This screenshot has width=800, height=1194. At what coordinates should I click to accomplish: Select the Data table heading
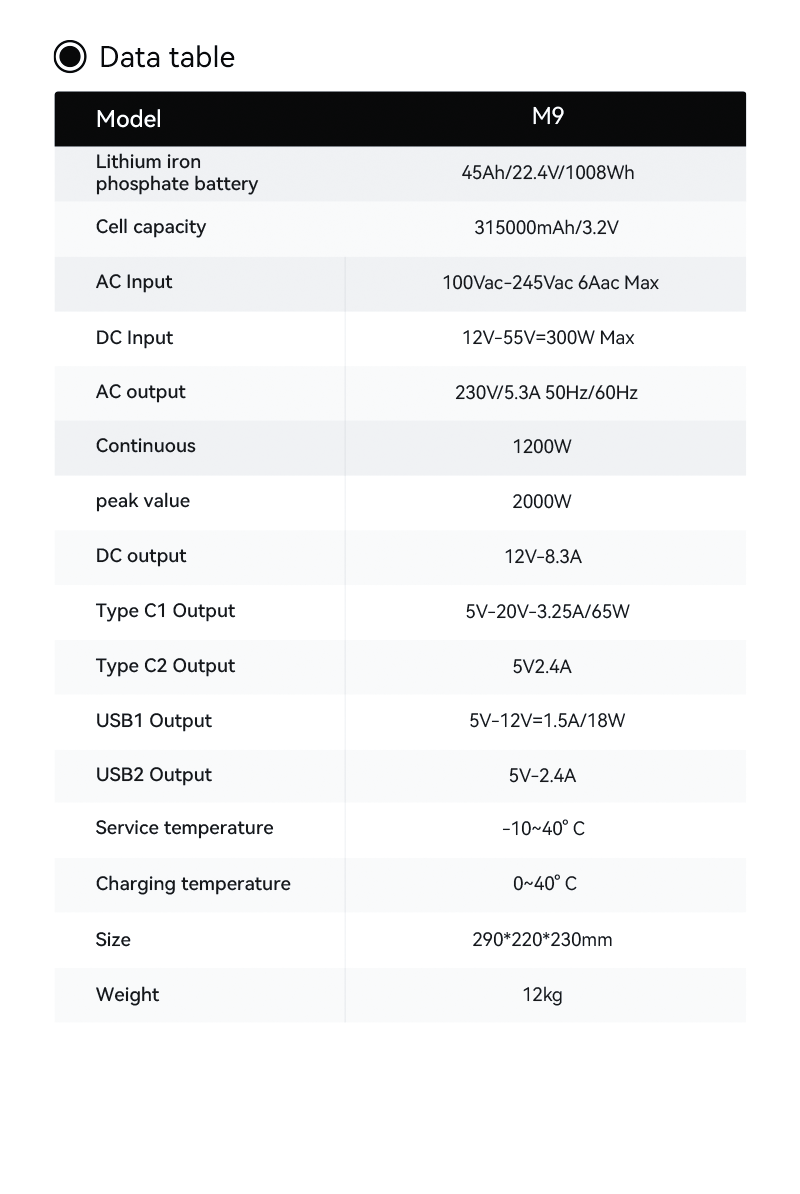[167, 57]
